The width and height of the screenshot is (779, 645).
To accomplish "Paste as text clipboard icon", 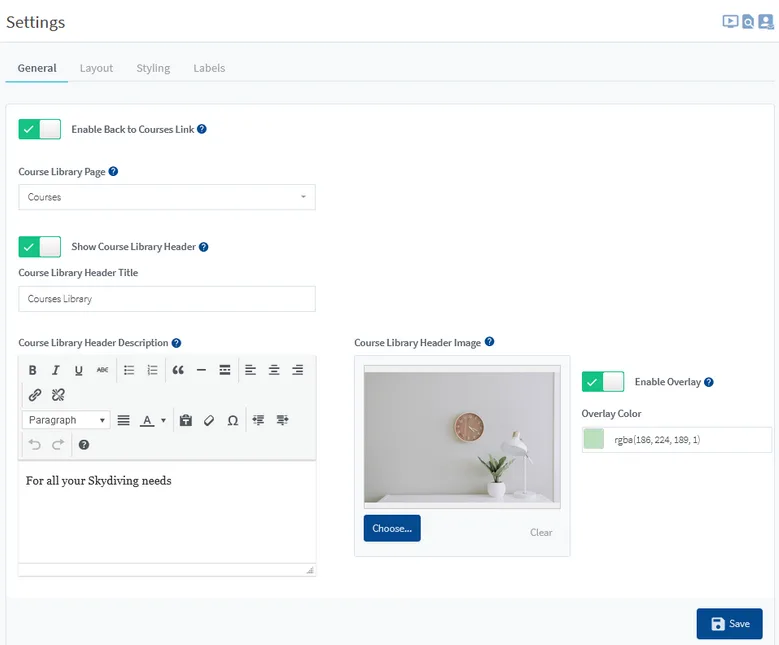I will 186,420.
